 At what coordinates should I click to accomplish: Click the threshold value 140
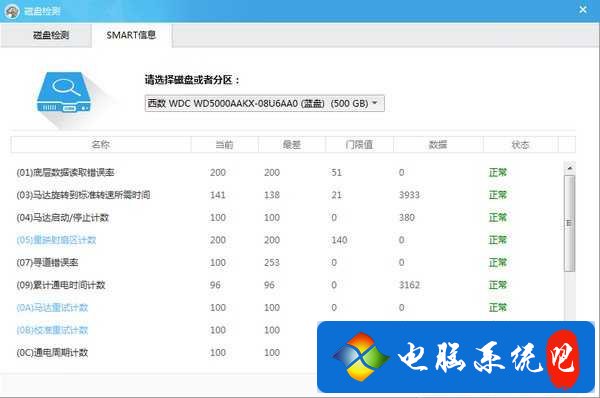pos(339,240)
